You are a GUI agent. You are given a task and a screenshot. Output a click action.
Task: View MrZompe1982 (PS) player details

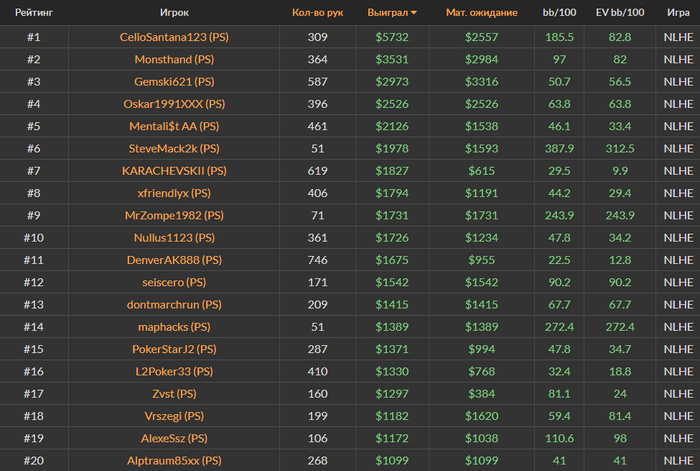[174, 215]
